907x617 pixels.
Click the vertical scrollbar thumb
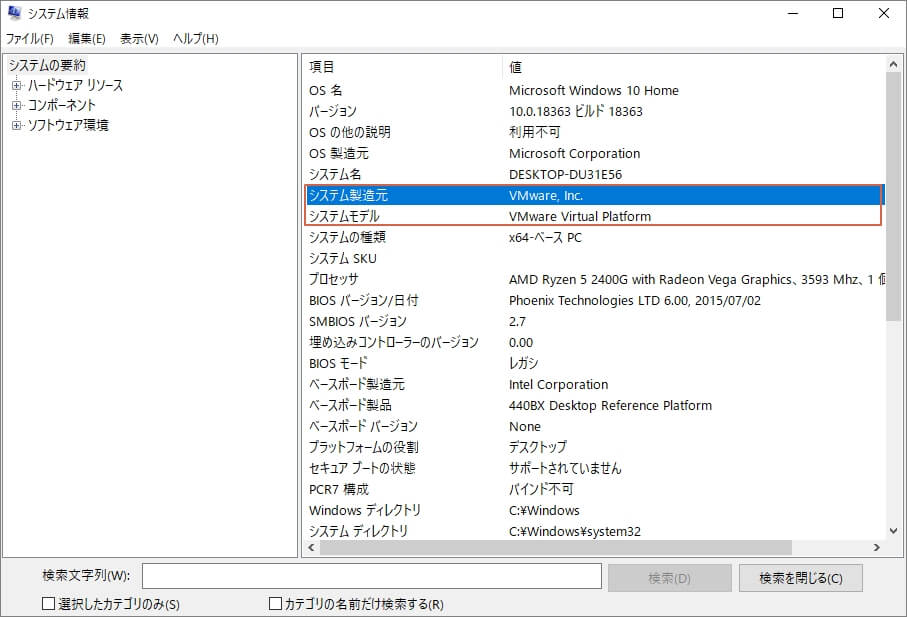tap(893, 197)
